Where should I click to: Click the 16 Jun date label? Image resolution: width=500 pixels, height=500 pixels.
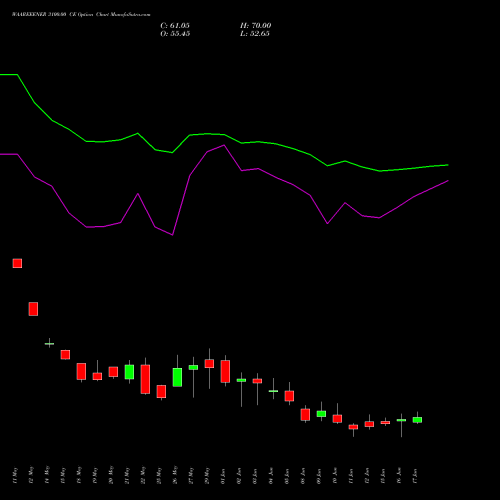click(x=399, y=476)
